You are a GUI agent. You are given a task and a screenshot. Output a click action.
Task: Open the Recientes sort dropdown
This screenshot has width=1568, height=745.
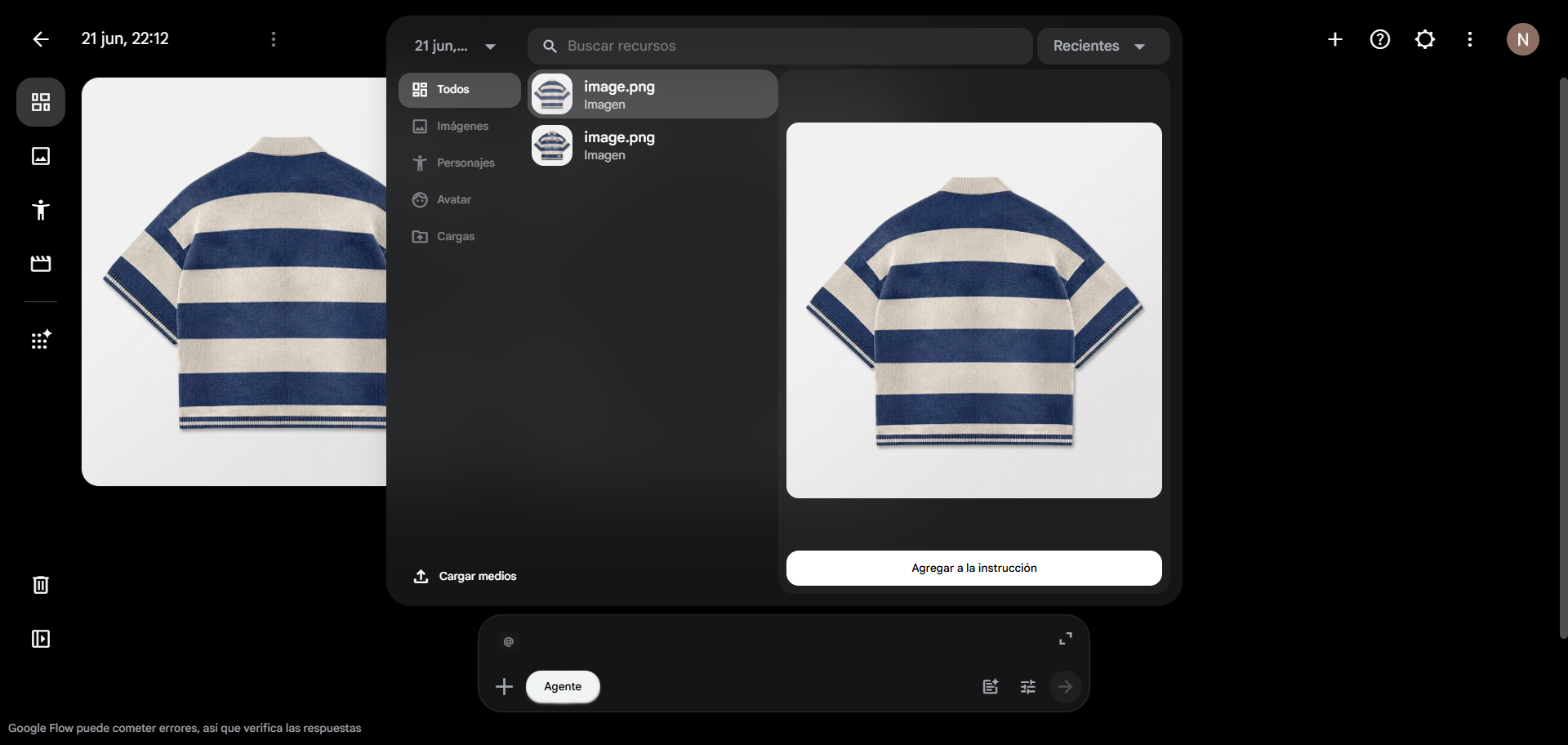pos(1103,47)
